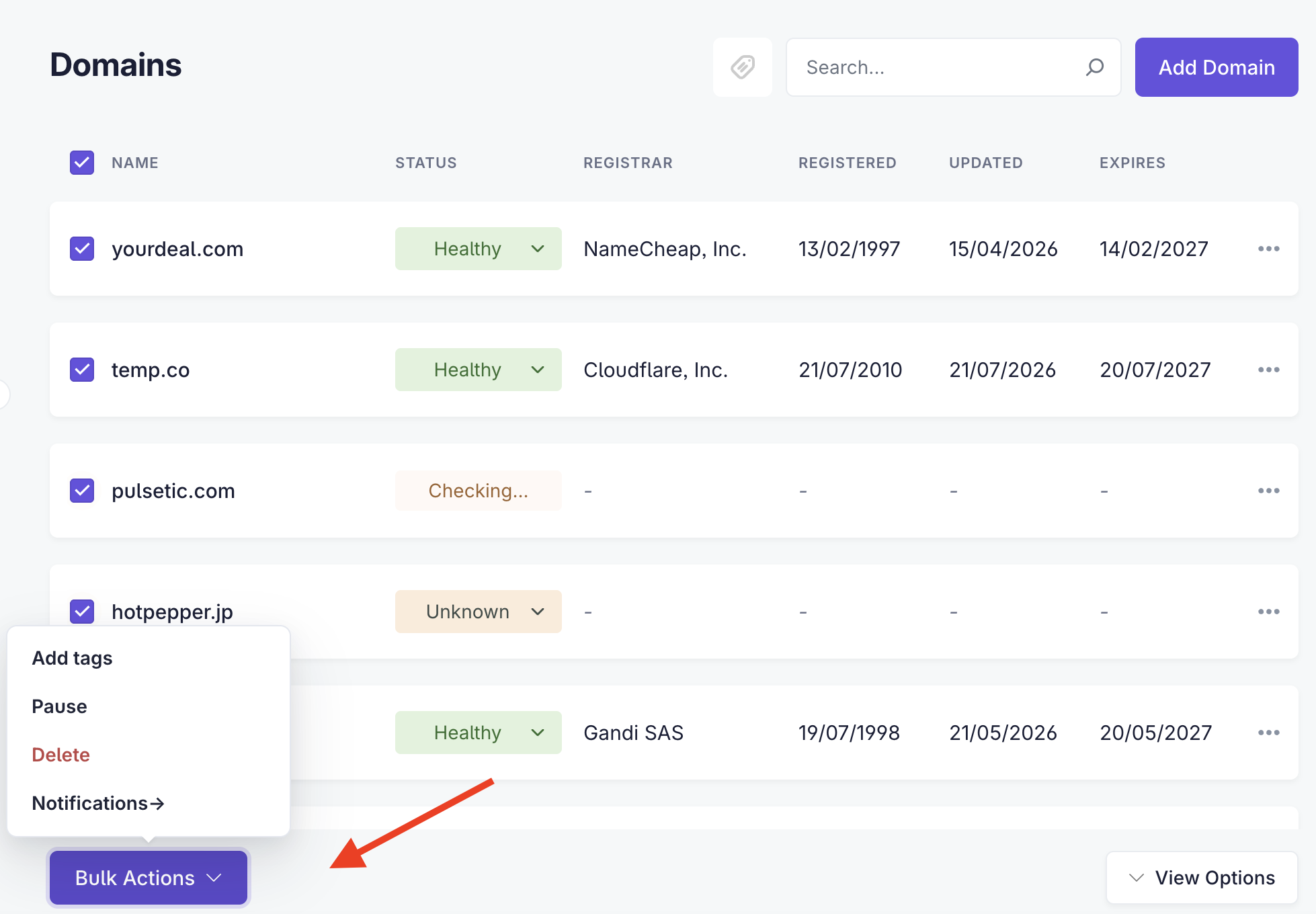Click the UPDATED column header
The height and width of the screenshot is (914, 1316).
986,163
